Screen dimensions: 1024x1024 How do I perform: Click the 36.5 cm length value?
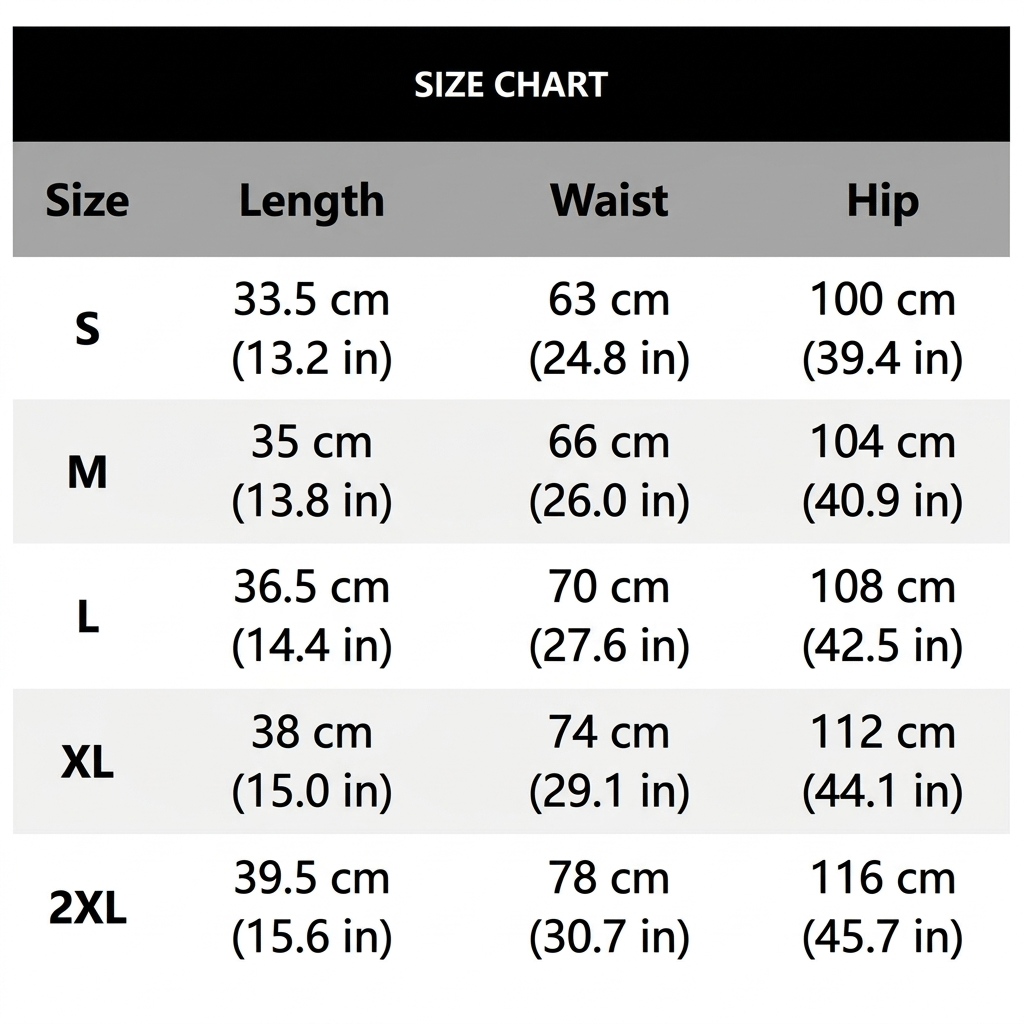tap(312, 587)
